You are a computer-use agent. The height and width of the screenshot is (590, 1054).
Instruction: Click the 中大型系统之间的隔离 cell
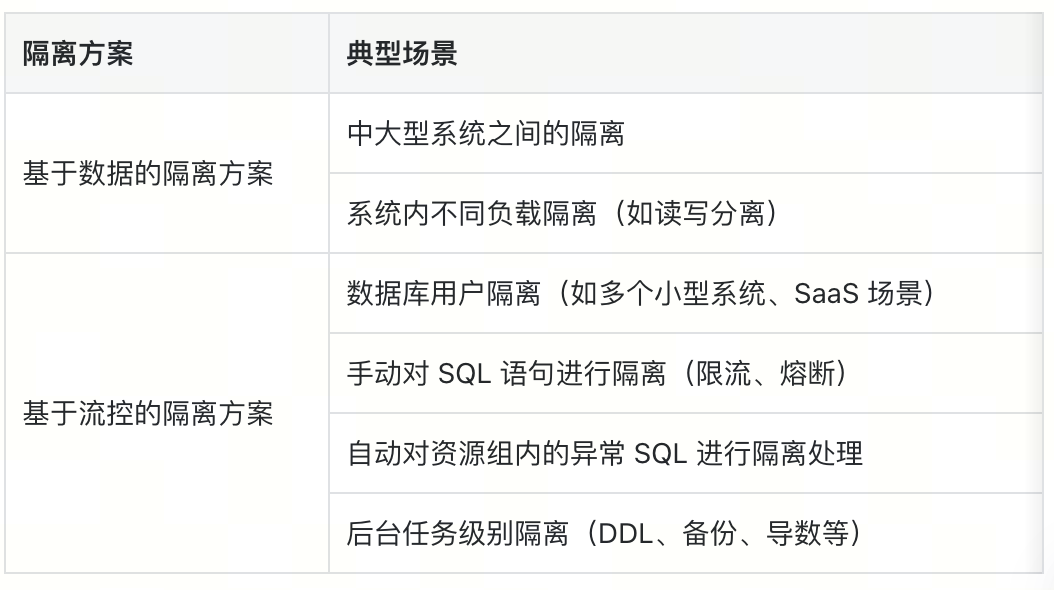pyautogui.click(x=686, y=133)
